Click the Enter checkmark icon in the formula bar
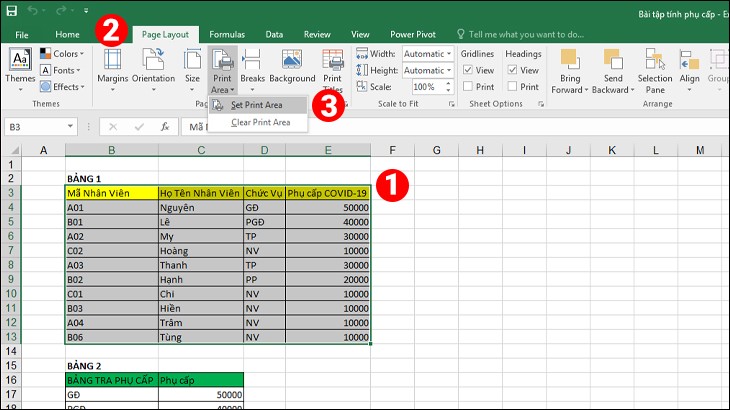Viewport: 730px width, 410px height. (x=139, y=127)
